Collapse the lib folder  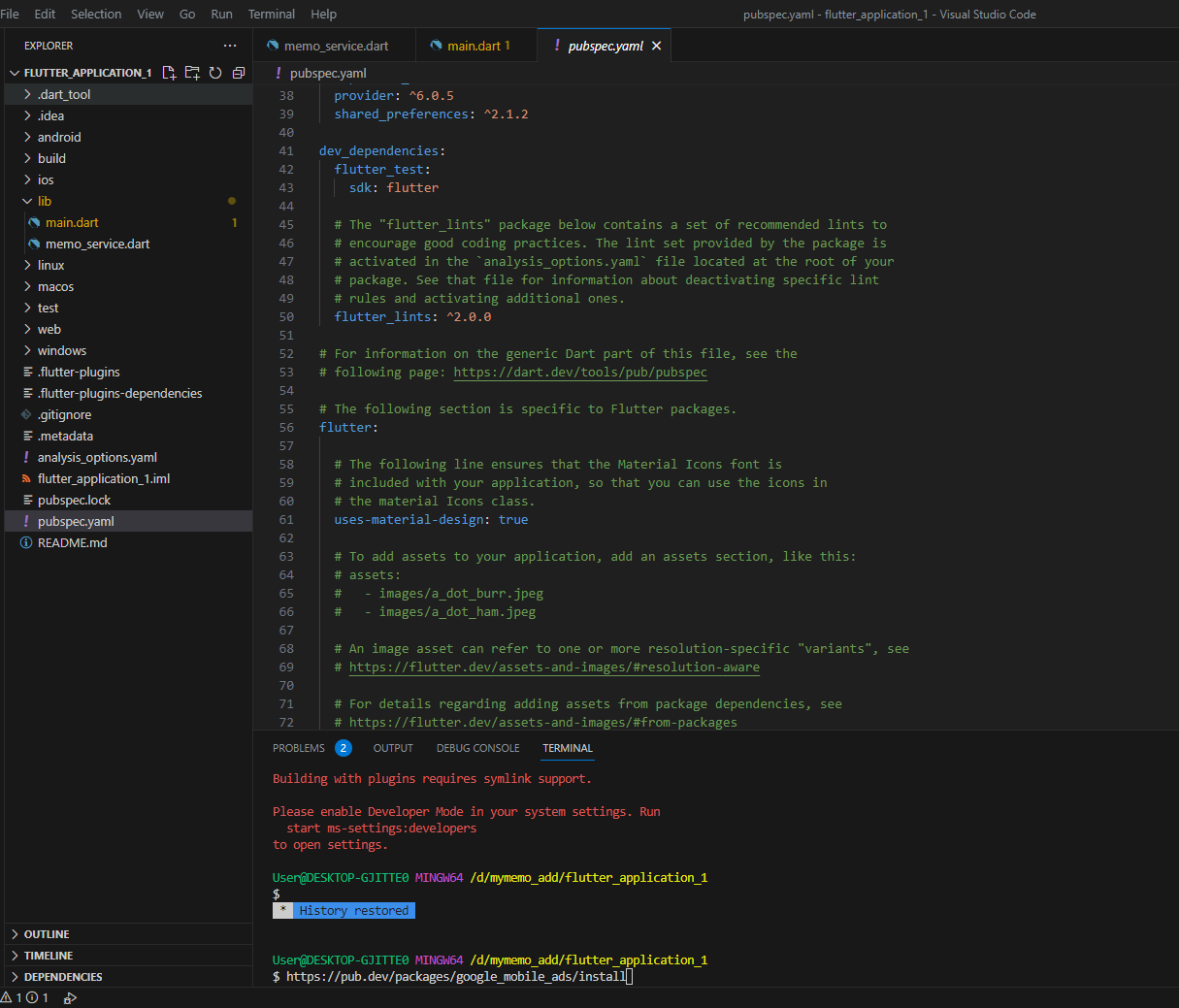pyautogui.click(x=27, y=201)
